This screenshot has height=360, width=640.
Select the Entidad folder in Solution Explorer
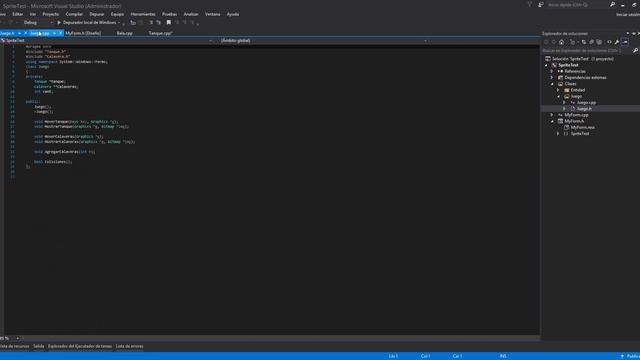[578, 90]
